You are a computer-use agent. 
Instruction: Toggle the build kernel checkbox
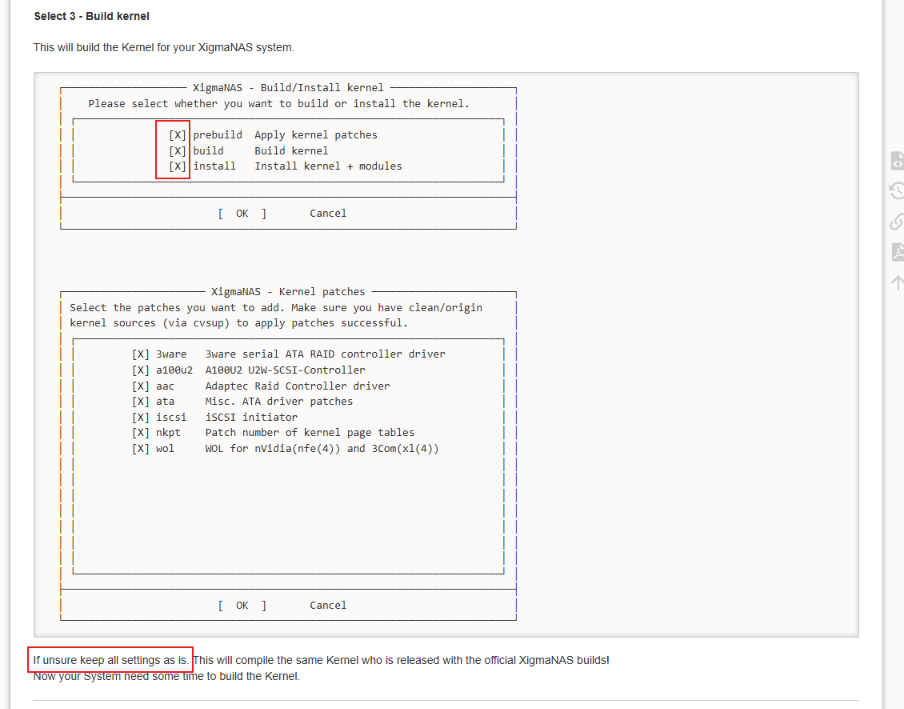(177, 151)
